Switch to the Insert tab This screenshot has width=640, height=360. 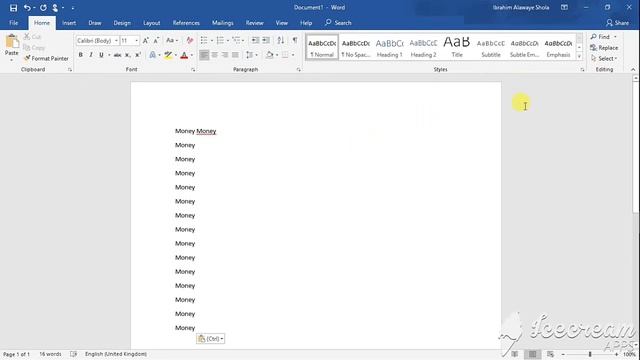pos(69,23)
